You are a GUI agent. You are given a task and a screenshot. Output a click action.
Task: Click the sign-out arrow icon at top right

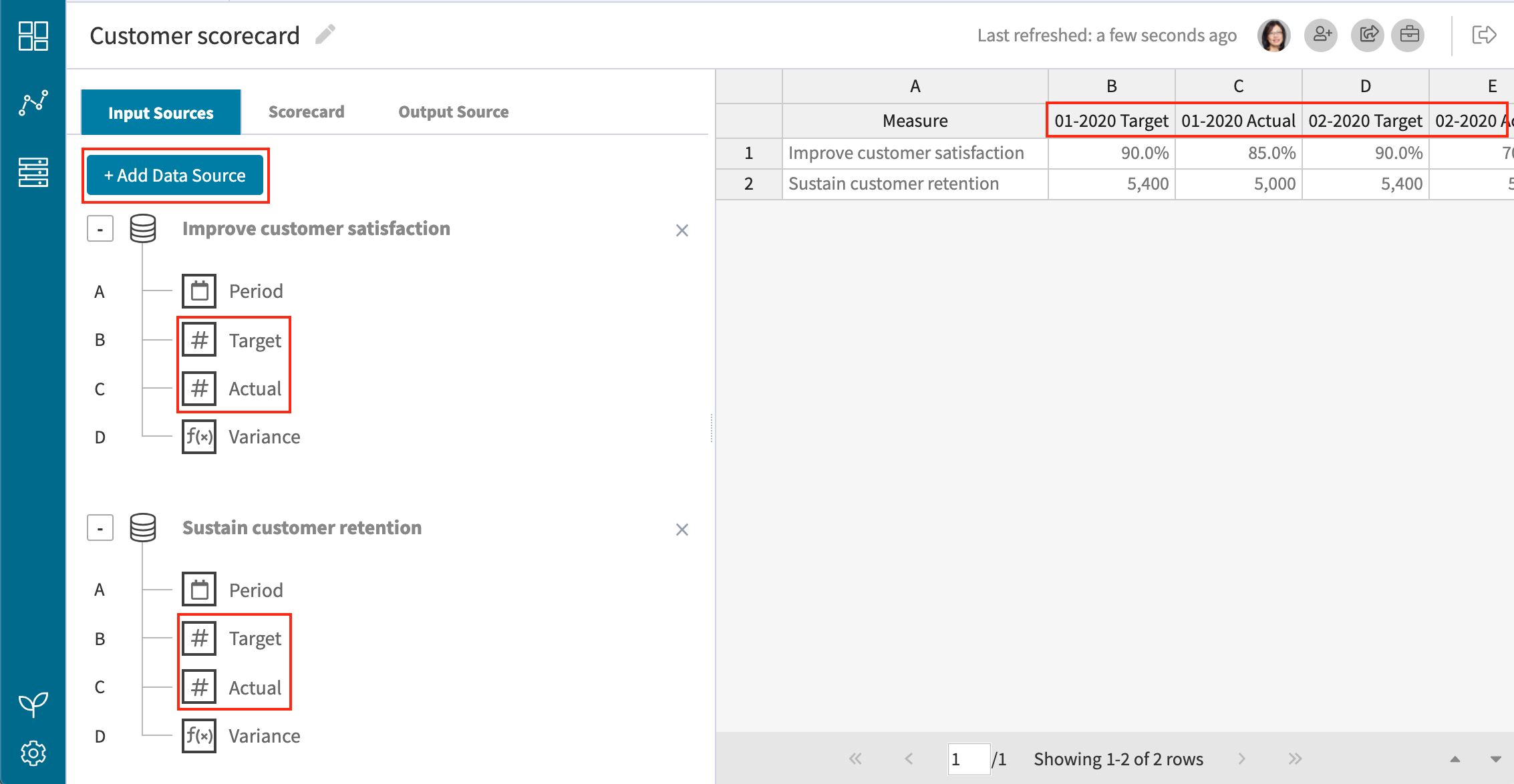point(1483,35)
